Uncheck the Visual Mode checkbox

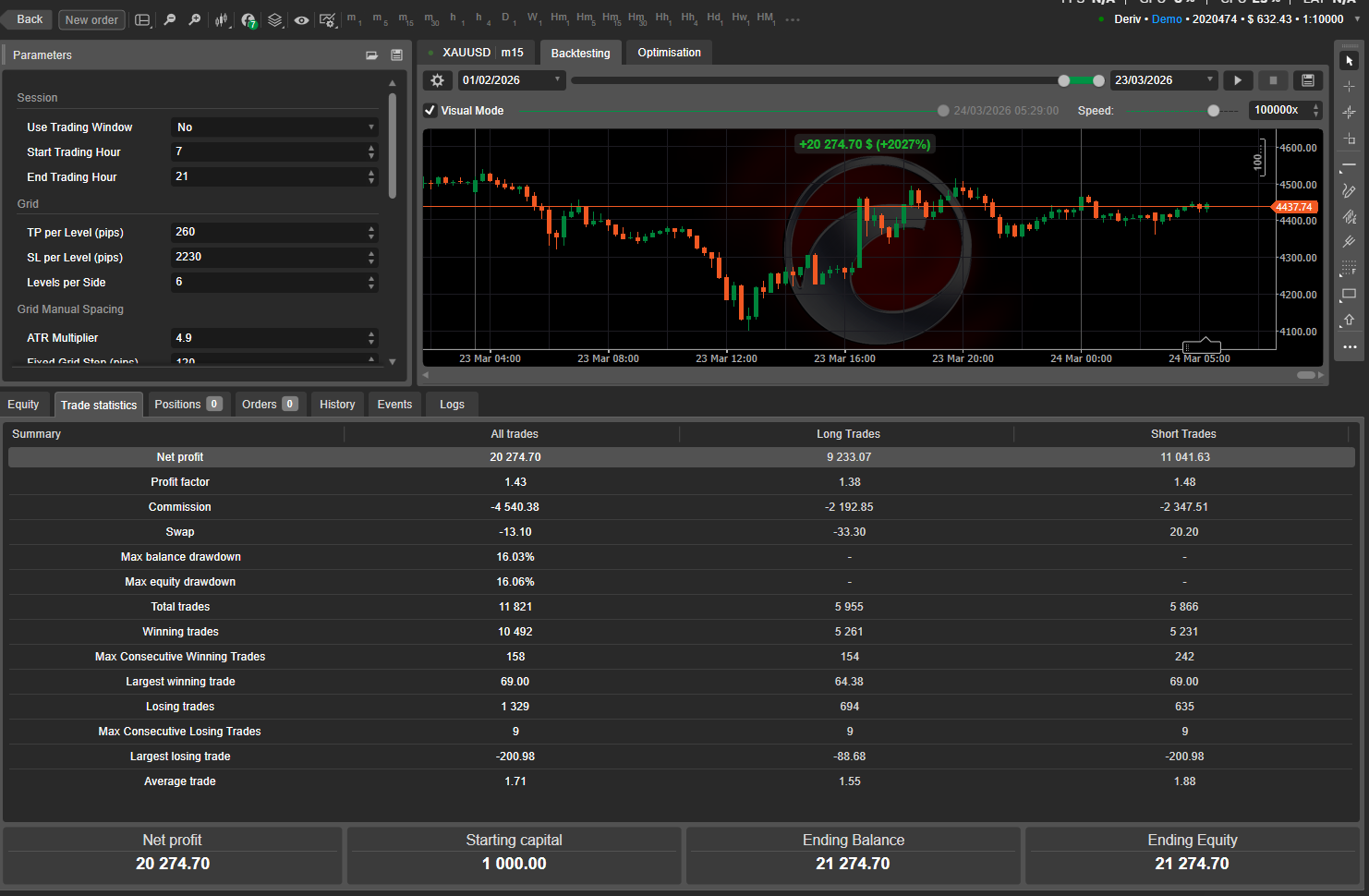click(430, 111)
